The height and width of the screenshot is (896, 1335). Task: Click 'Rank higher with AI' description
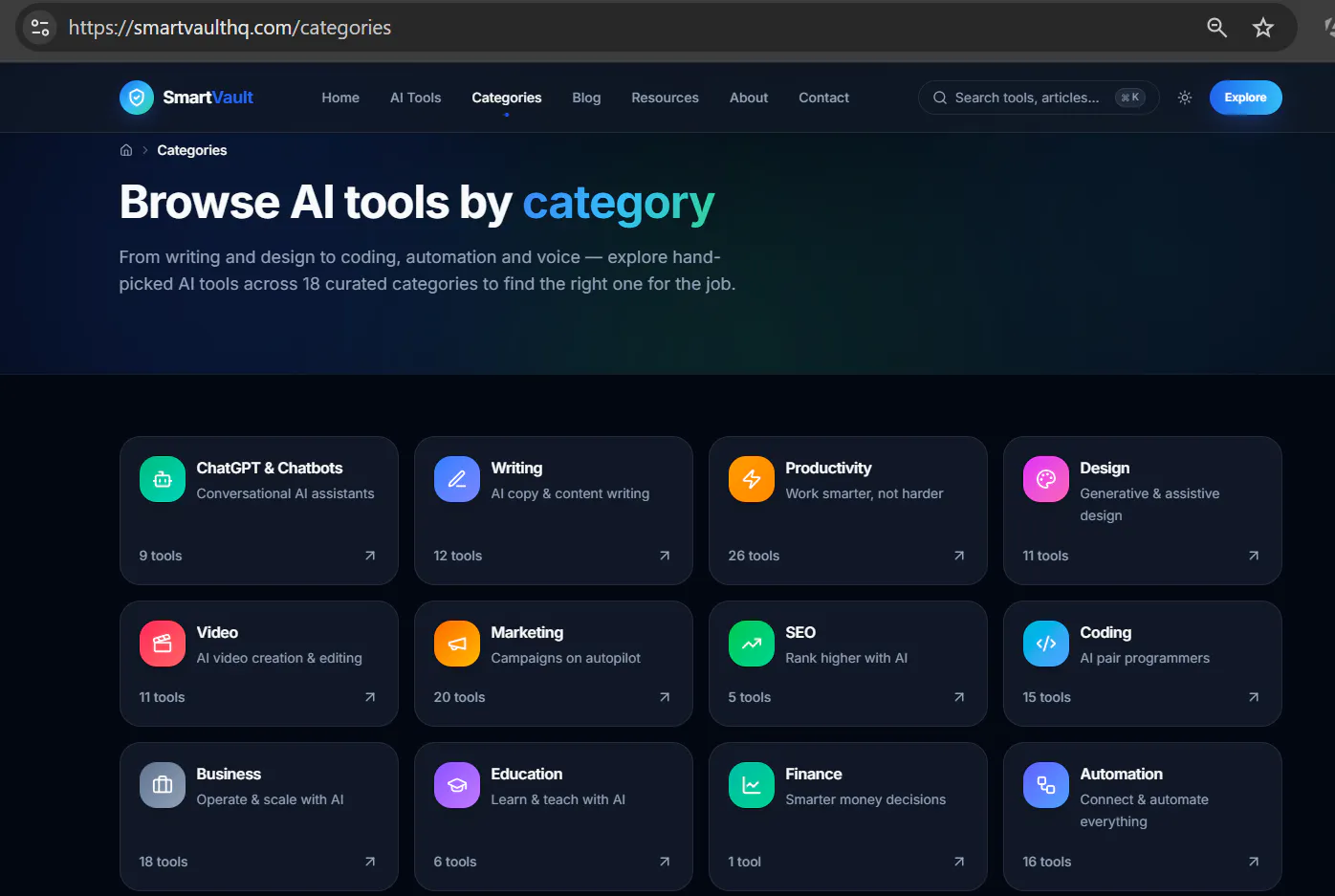click(846, 658)
